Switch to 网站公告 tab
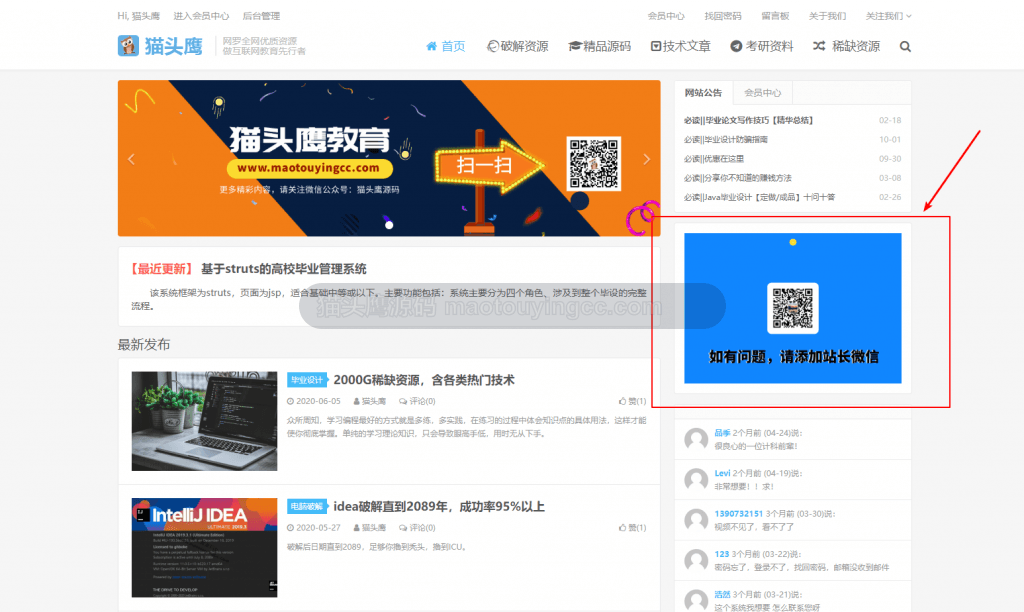1024x612 pixels. coord(703,93)
